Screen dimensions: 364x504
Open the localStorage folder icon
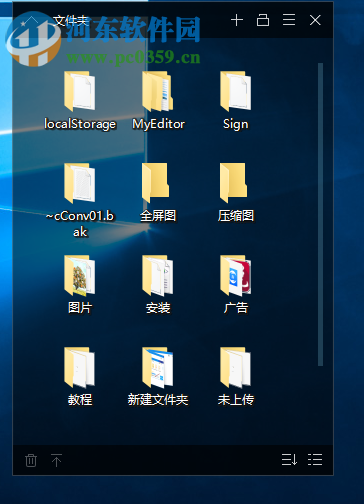(80, 91)
